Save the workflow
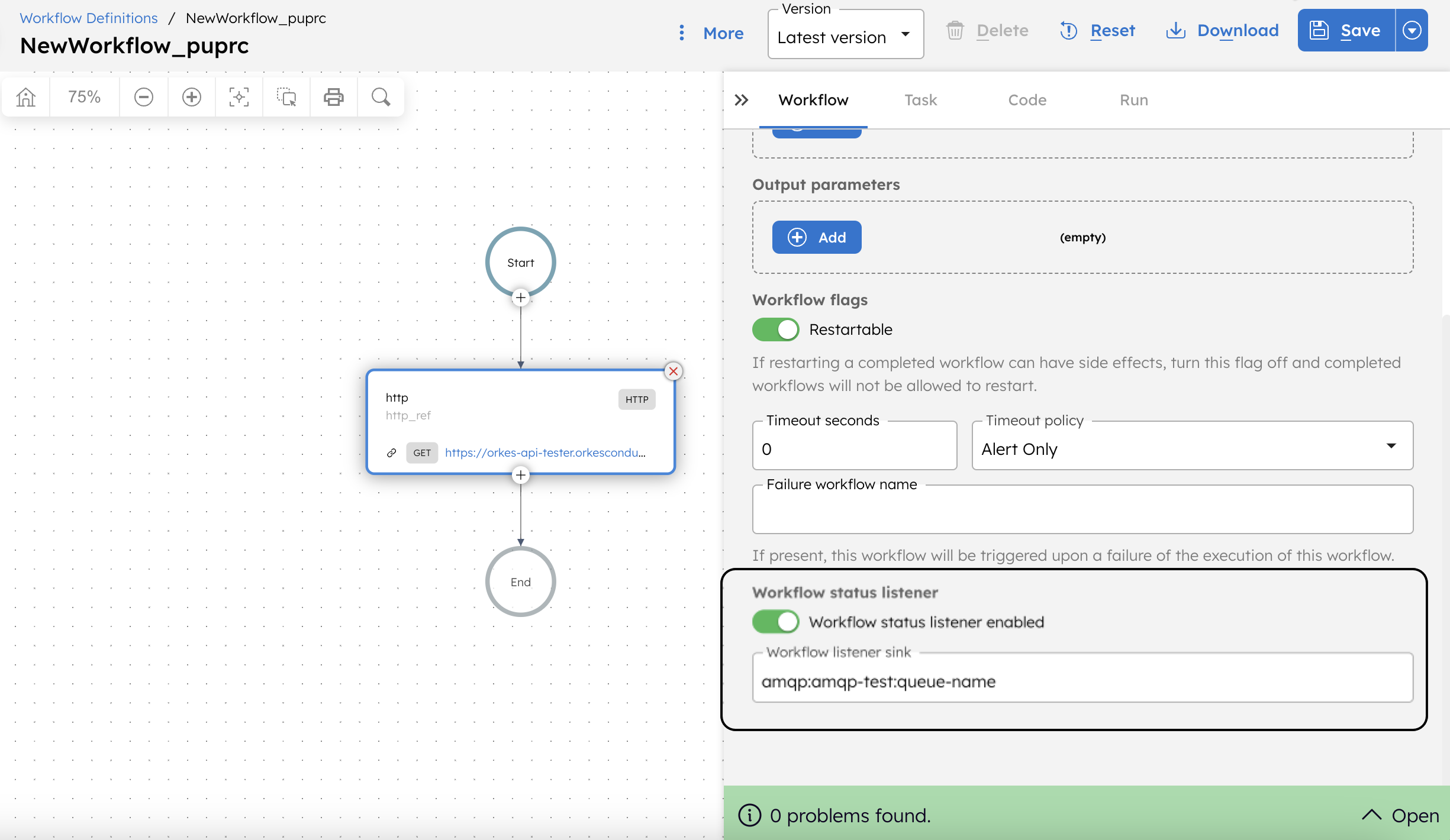The width and height of the screenshot is (1450, 840). (1346, 30)
